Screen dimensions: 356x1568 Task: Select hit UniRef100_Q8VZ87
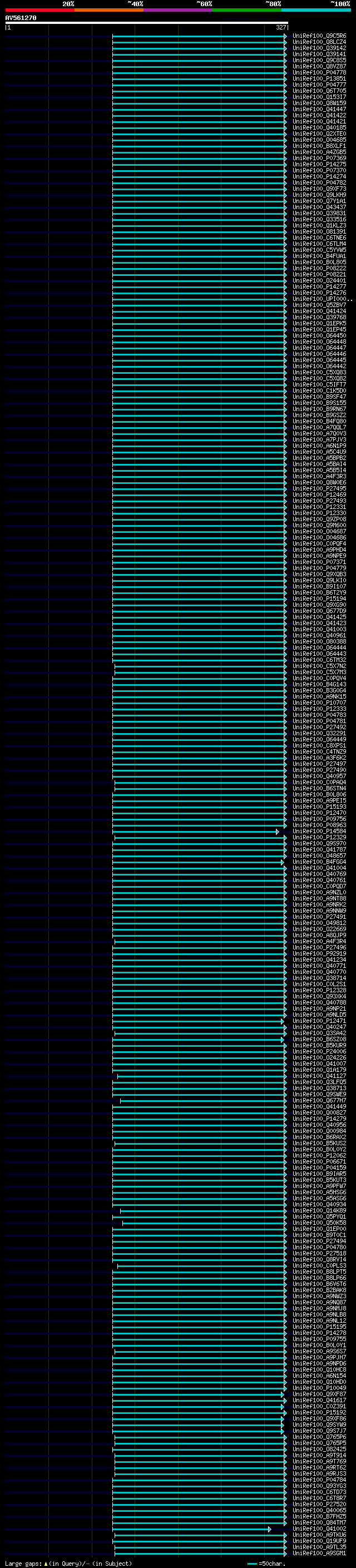coord(319,66)
